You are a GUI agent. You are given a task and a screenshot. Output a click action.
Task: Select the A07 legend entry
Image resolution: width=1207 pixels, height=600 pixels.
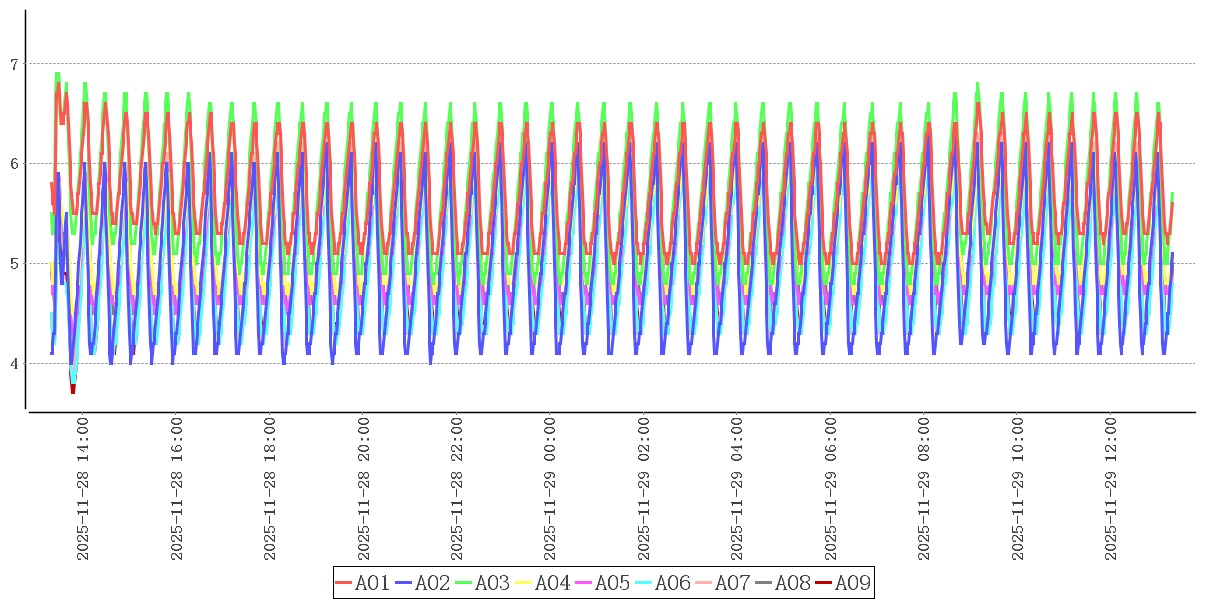(x=722, y=583)
